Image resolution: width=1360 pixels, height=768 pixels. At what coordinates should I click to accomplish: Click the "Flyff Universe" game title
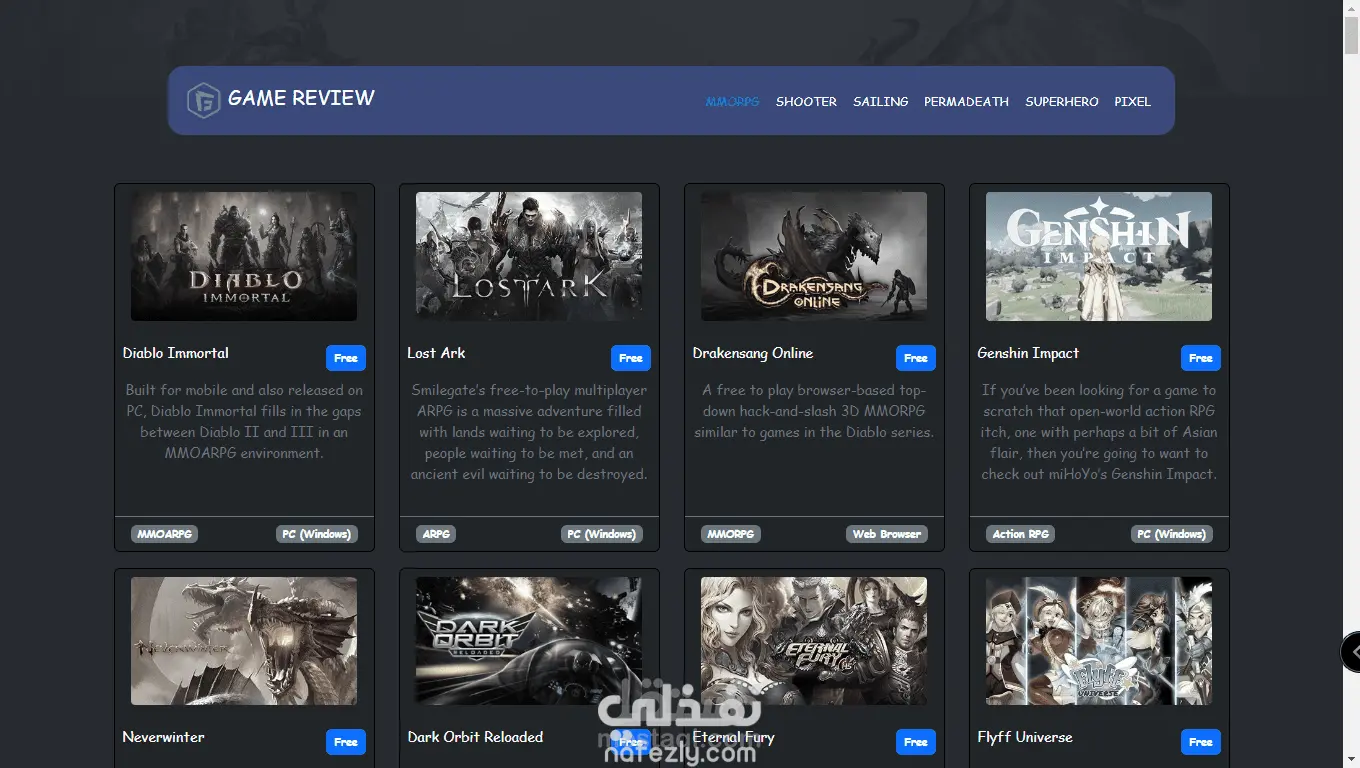pyautogui.click(x=1025, y=737)
